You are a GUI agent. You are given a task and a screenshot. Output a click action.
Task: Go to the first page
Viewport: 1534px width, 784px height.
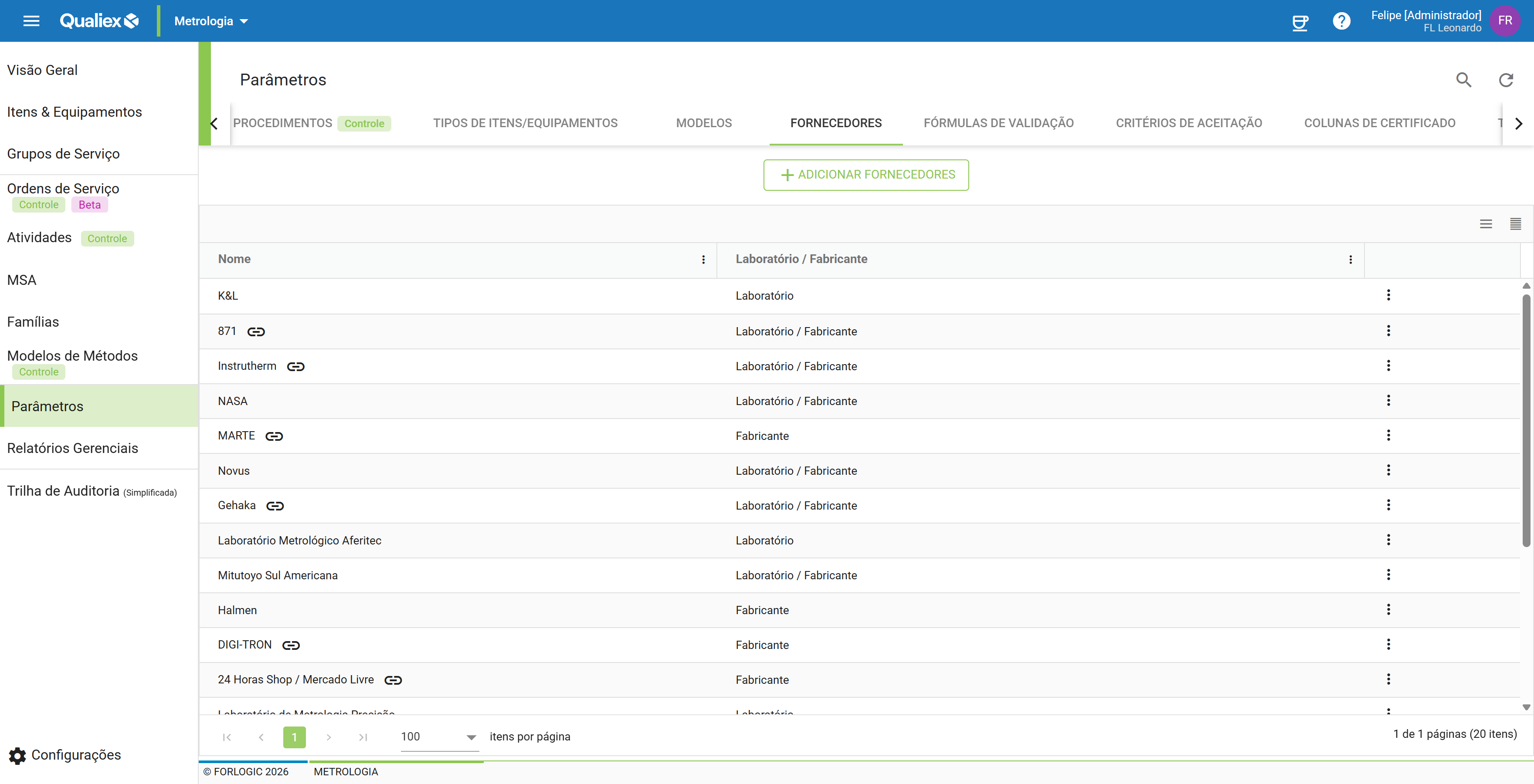[227, 737]
